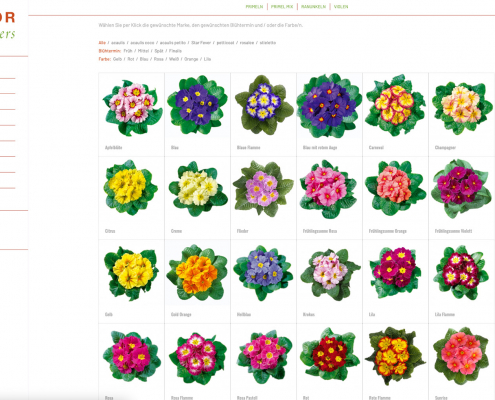This screenshot has height=400, width=495.
Task: Choose Früh bloom time filter
Action: (x=128, y=51)
